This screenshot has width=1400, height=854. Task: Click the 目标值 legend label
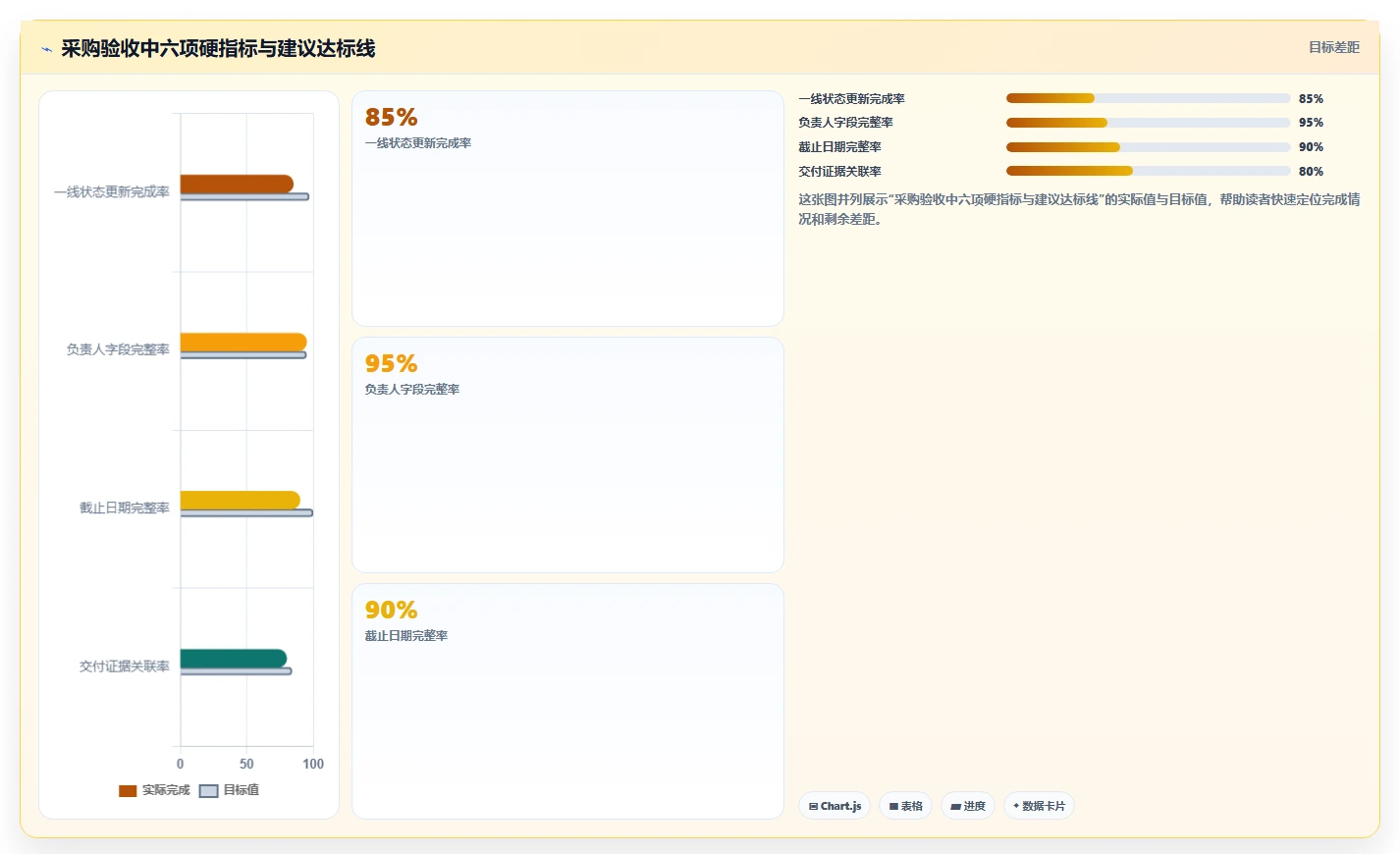pyautogui.click(x=242, y=790)
